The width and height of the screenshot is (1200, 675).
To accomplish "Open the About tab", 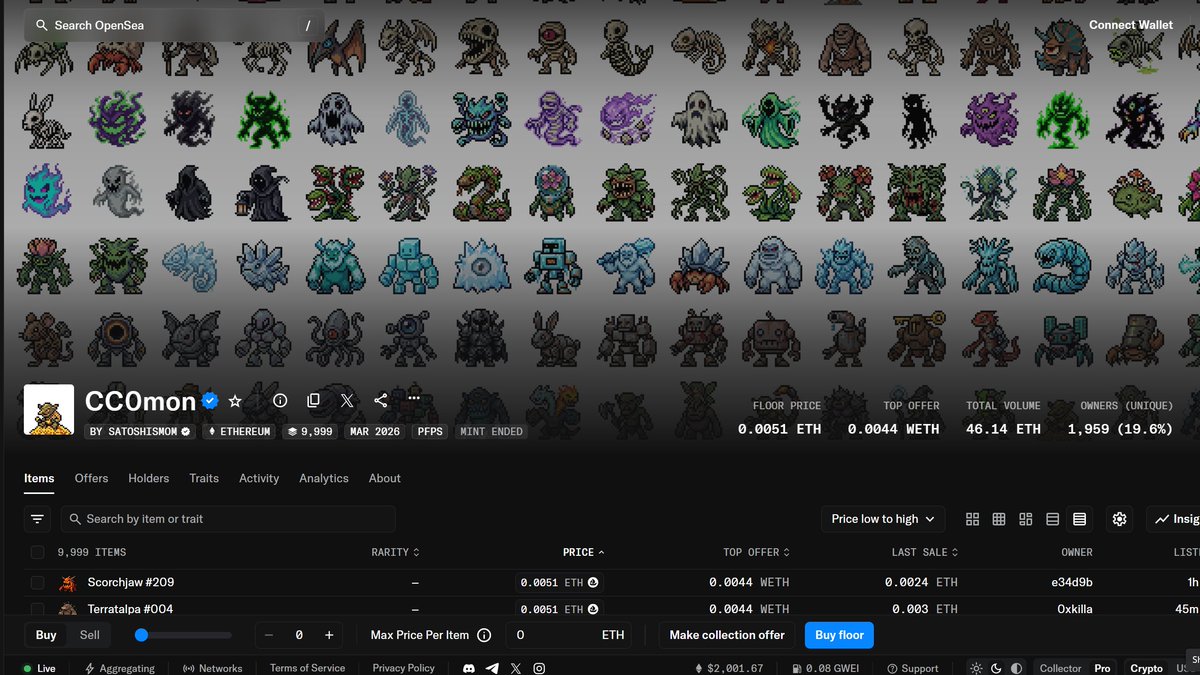I will tap(385, 478).
